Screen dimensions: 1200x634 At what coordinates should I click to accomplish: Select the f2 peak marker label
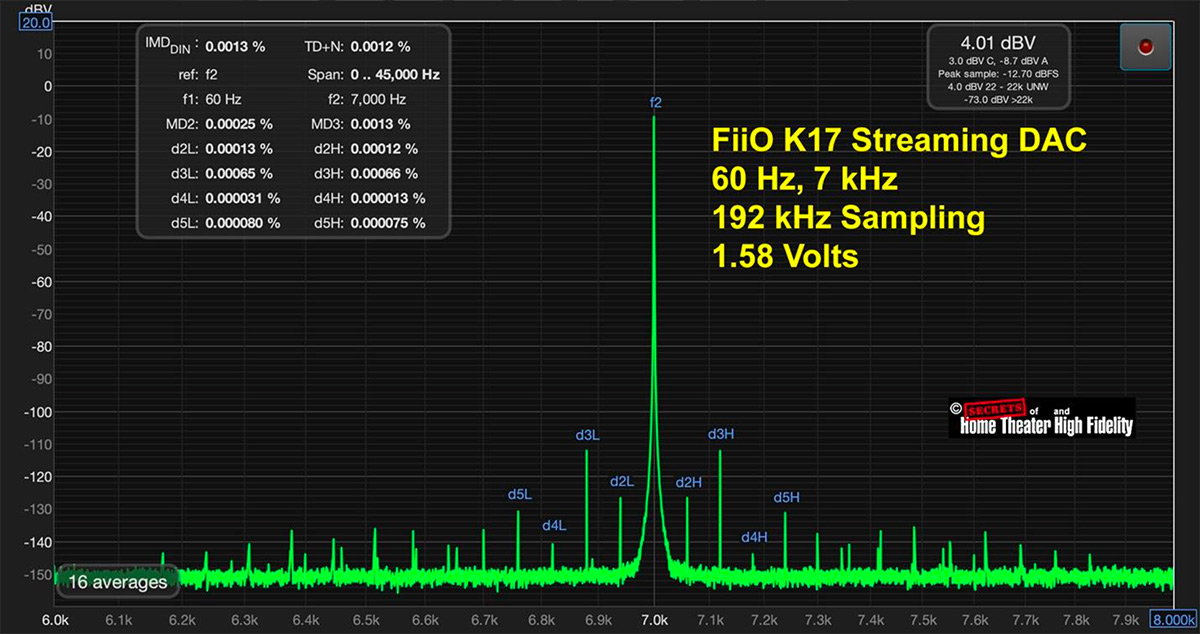tap(656, 102)
